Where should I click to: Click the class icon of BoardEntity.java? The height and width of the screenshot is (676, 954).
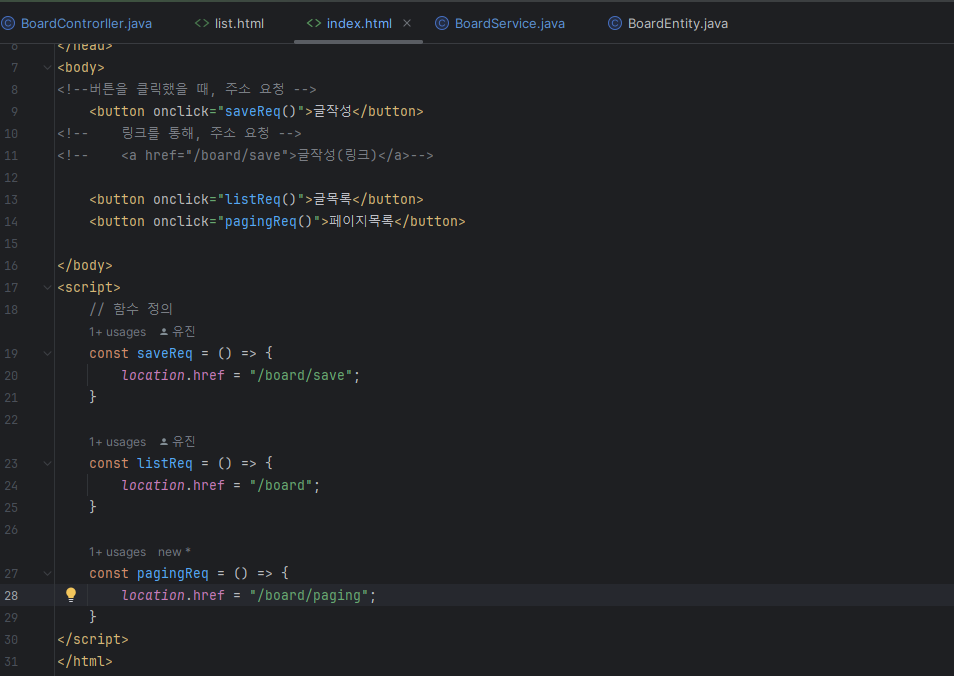pyautogui.click(x=615, y=23)
